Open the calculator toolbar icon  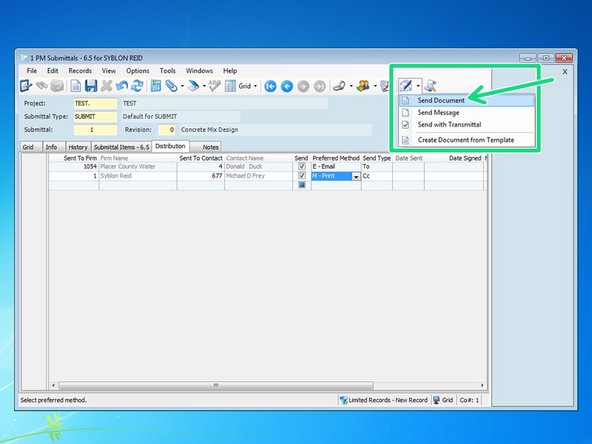click(156, 86)
